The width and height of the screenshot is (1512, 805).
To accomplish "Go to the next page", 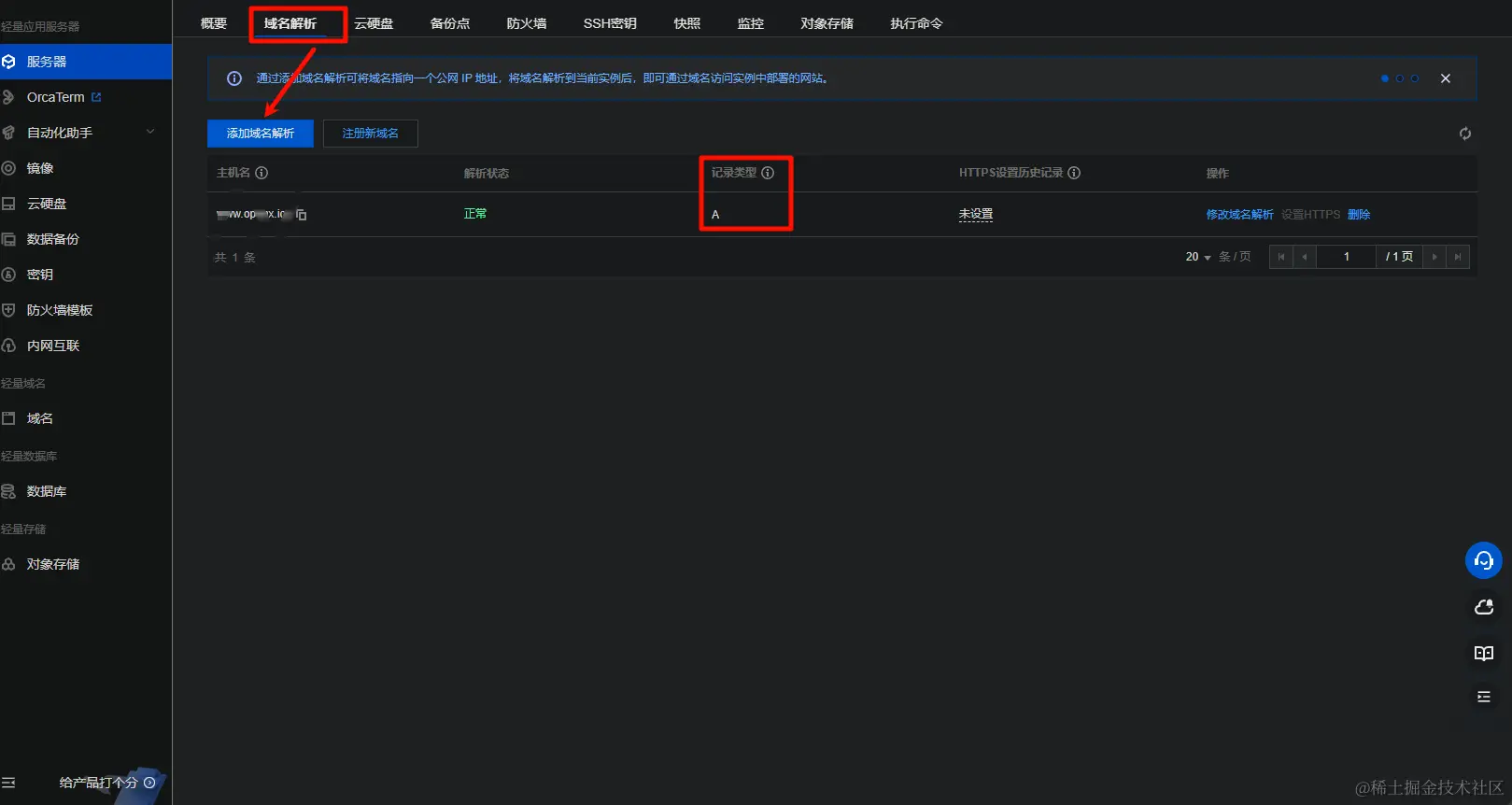I will point(1434,257).
